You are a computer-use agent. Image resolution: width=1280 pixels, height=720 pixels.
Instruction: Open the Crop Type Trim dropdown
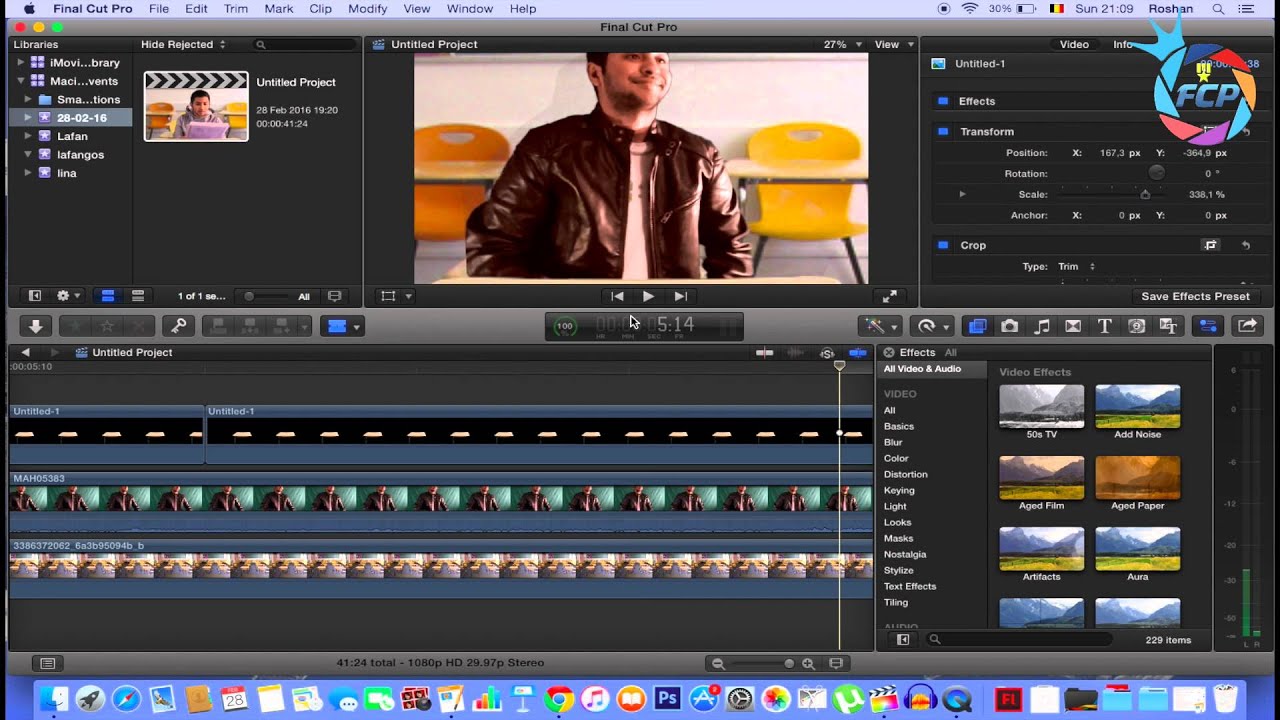pyautogui.click(x=1076, y=267)
